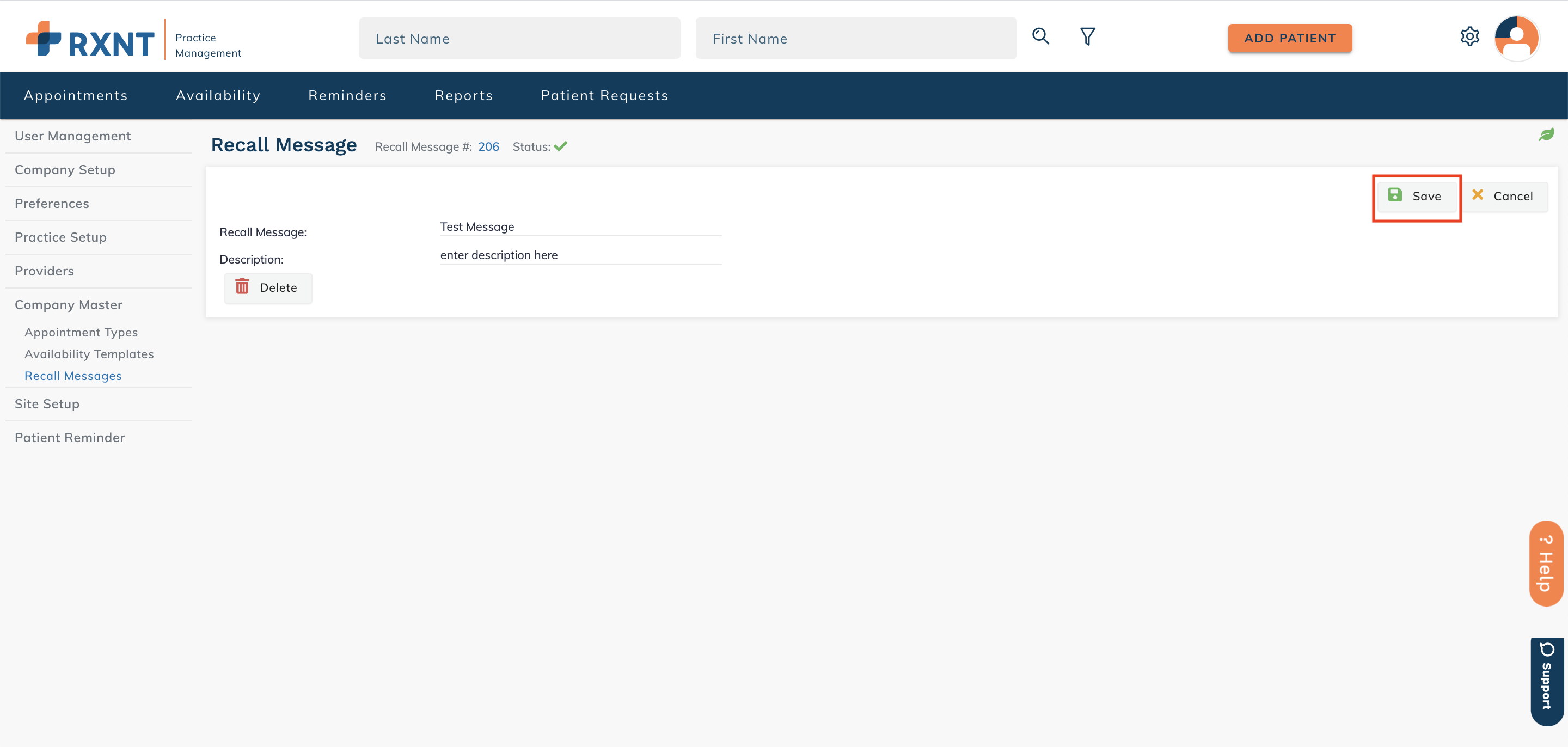Expand the Company Master section
This screenshot has width=1568, height=747.
coord(69,304)
